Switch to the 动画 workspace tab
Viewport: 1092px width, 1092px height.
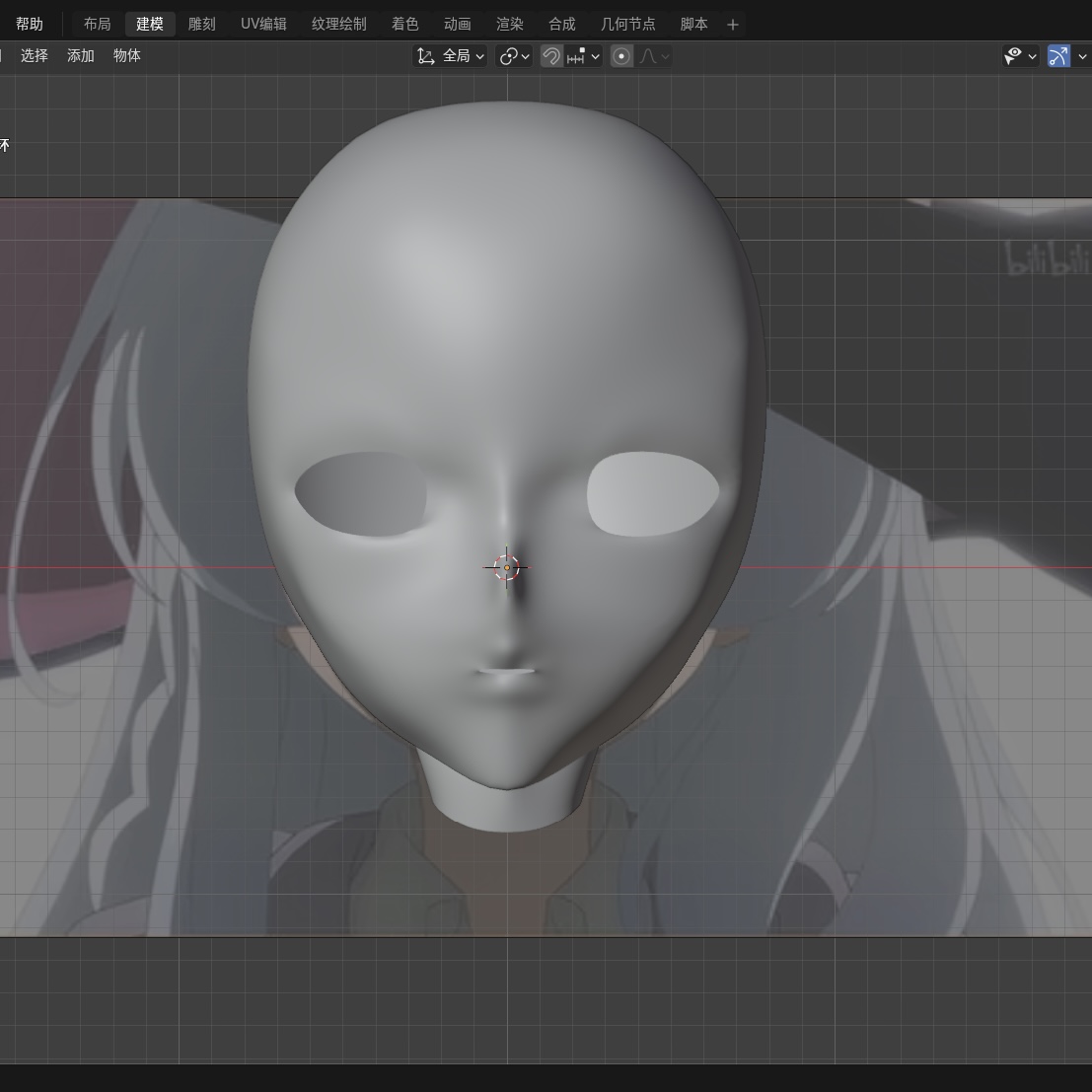pos(457,25)
